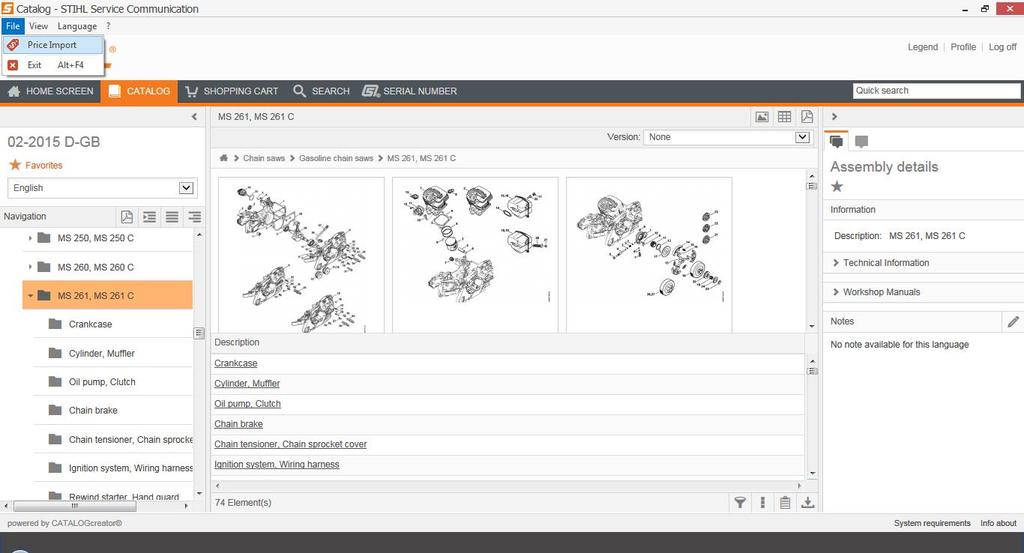Screen dimensions: 1024x553
Task: Open the Serial Number tab
Action: coord(409,91)
